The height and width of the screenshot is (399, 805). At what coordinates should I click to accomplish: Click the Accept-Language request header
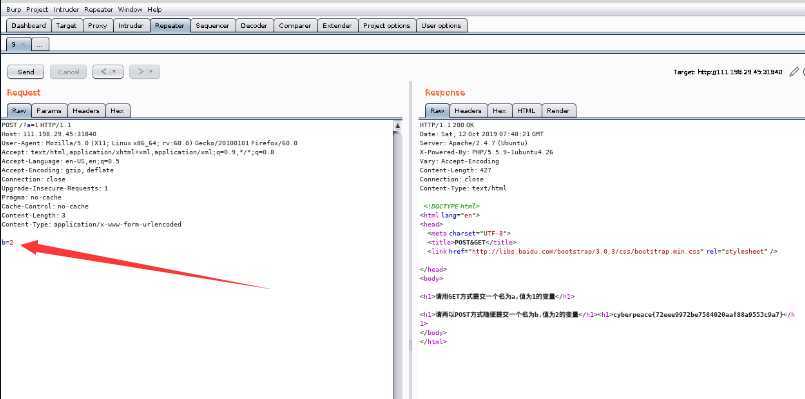click(x=61, y=161)
